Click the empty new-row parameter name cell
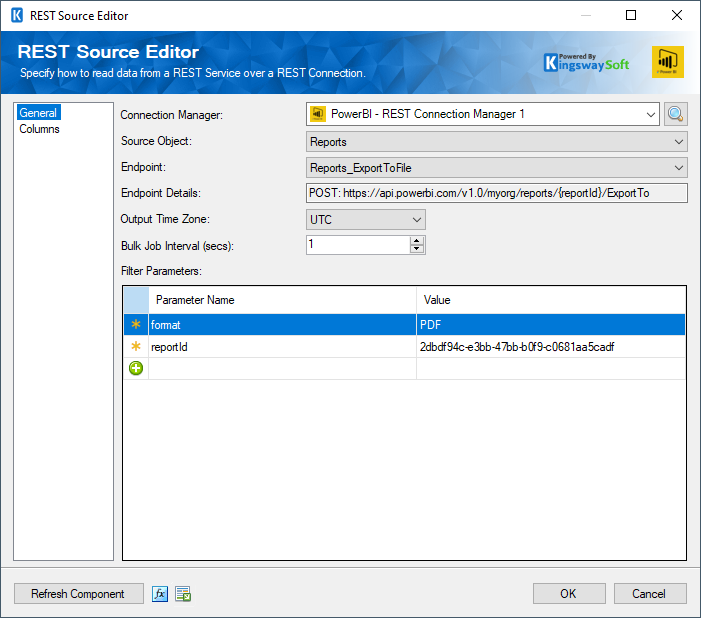 coord(282,368)
